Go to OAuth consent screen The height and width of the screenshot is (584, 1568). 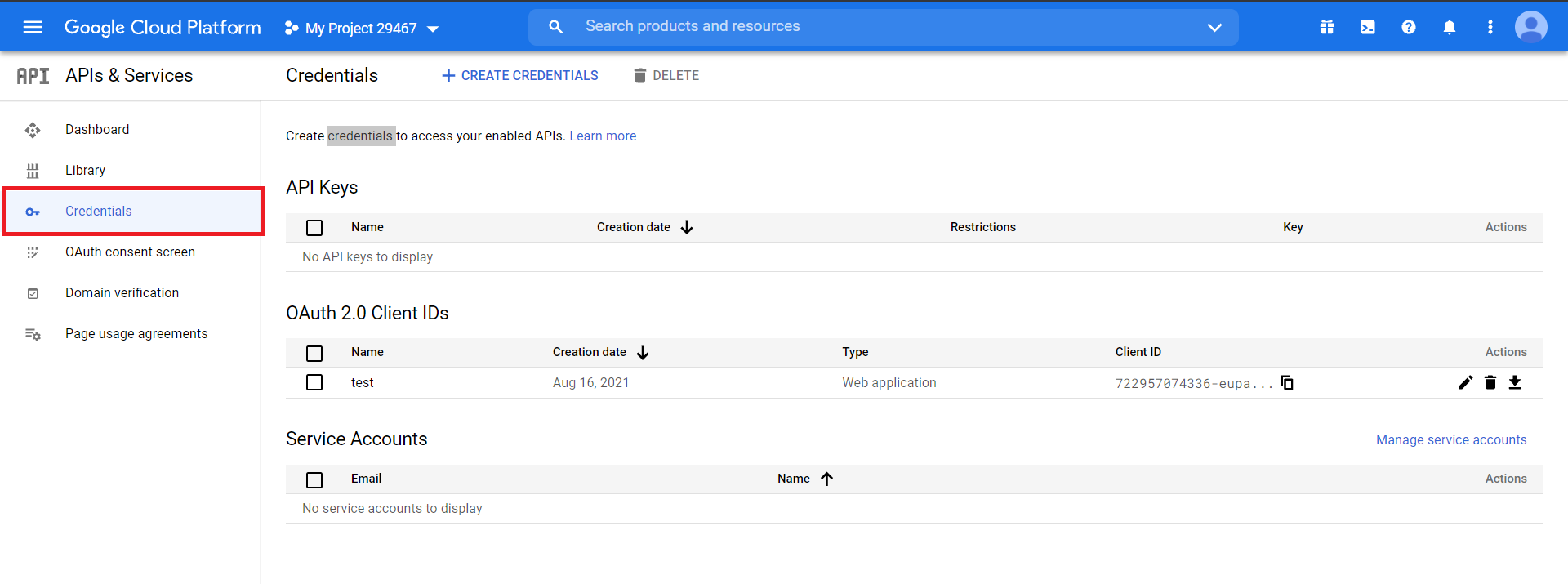pos(130,252)
